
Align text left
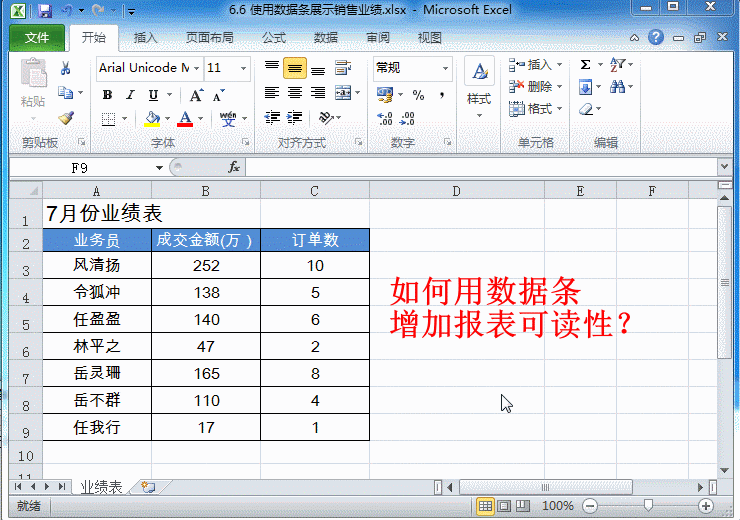coord(272,92)
